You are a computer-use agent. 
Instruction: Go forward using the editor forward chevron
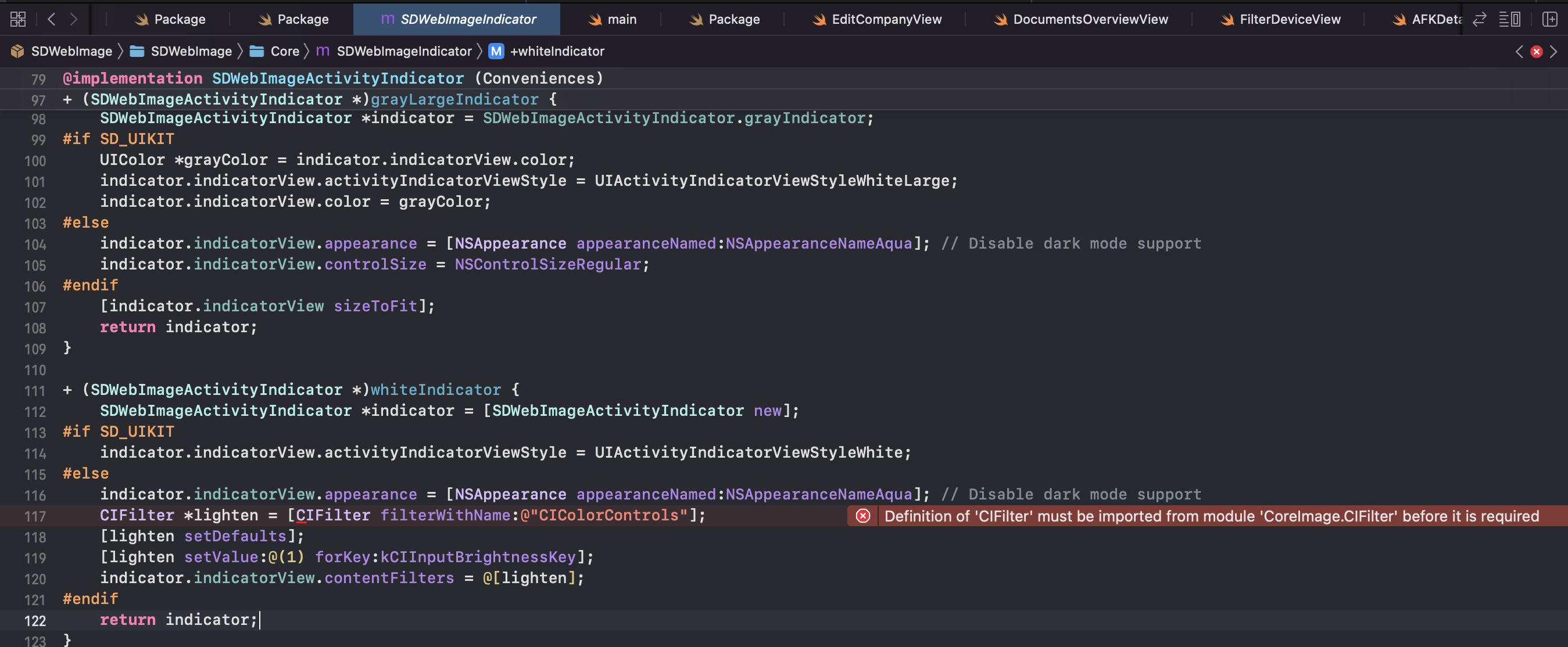(74, 19)
